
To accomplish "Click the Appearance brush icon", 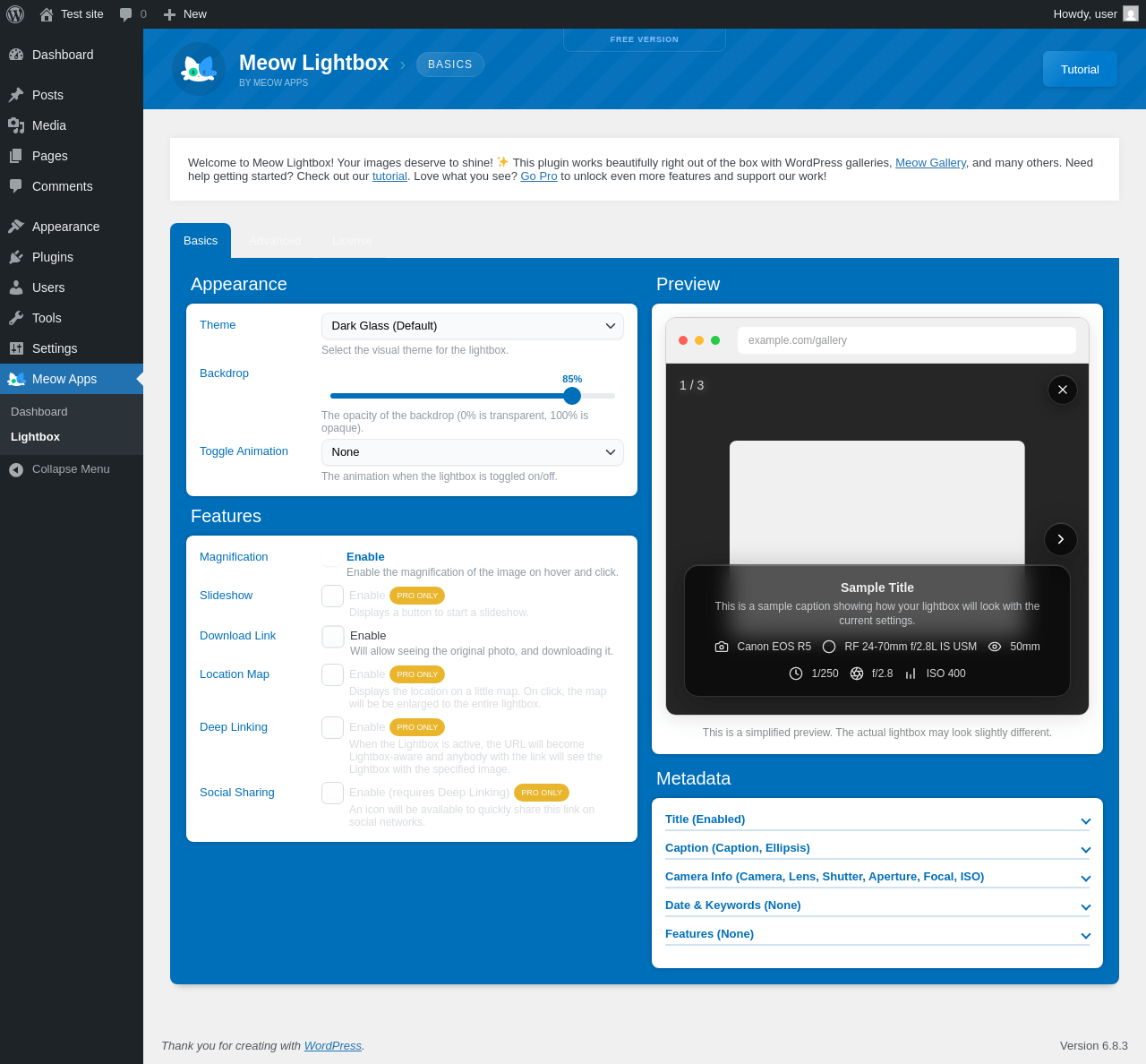I will point(16,227).
